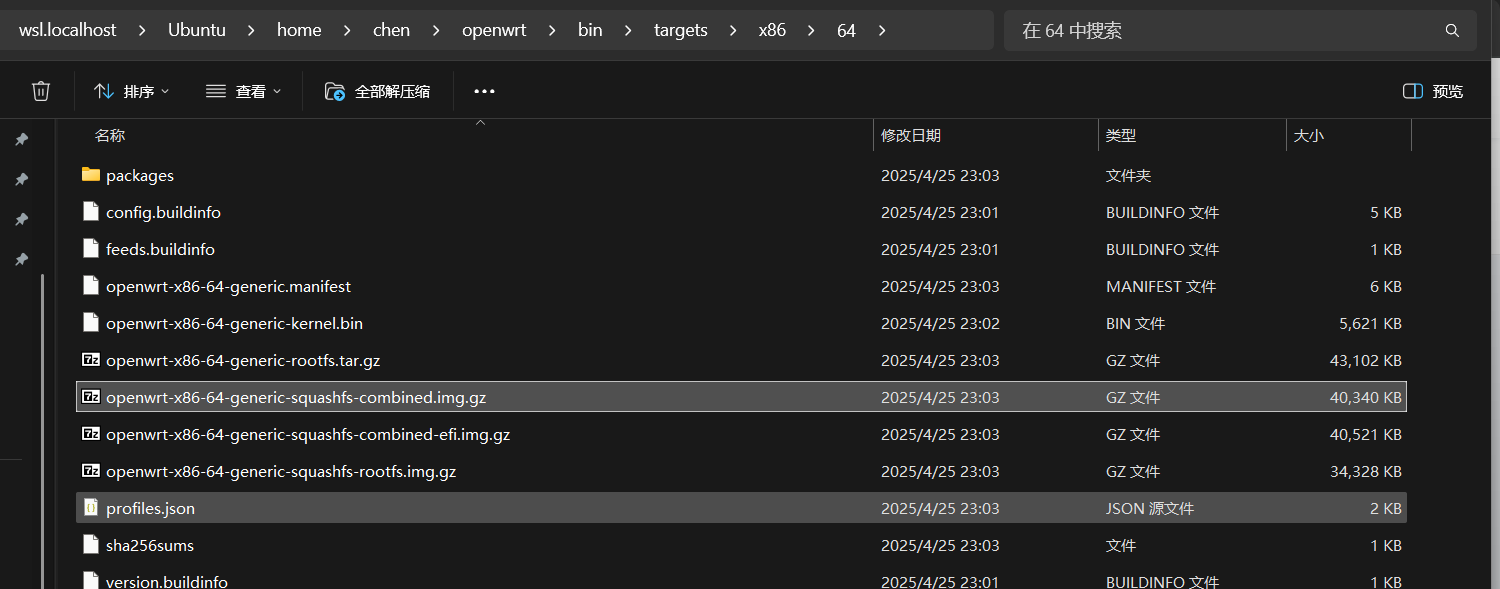The height and width of the screenshot is (589, 1500).
Task: Click the 全部解压缩 extract all button
Action: click(378, 91)
